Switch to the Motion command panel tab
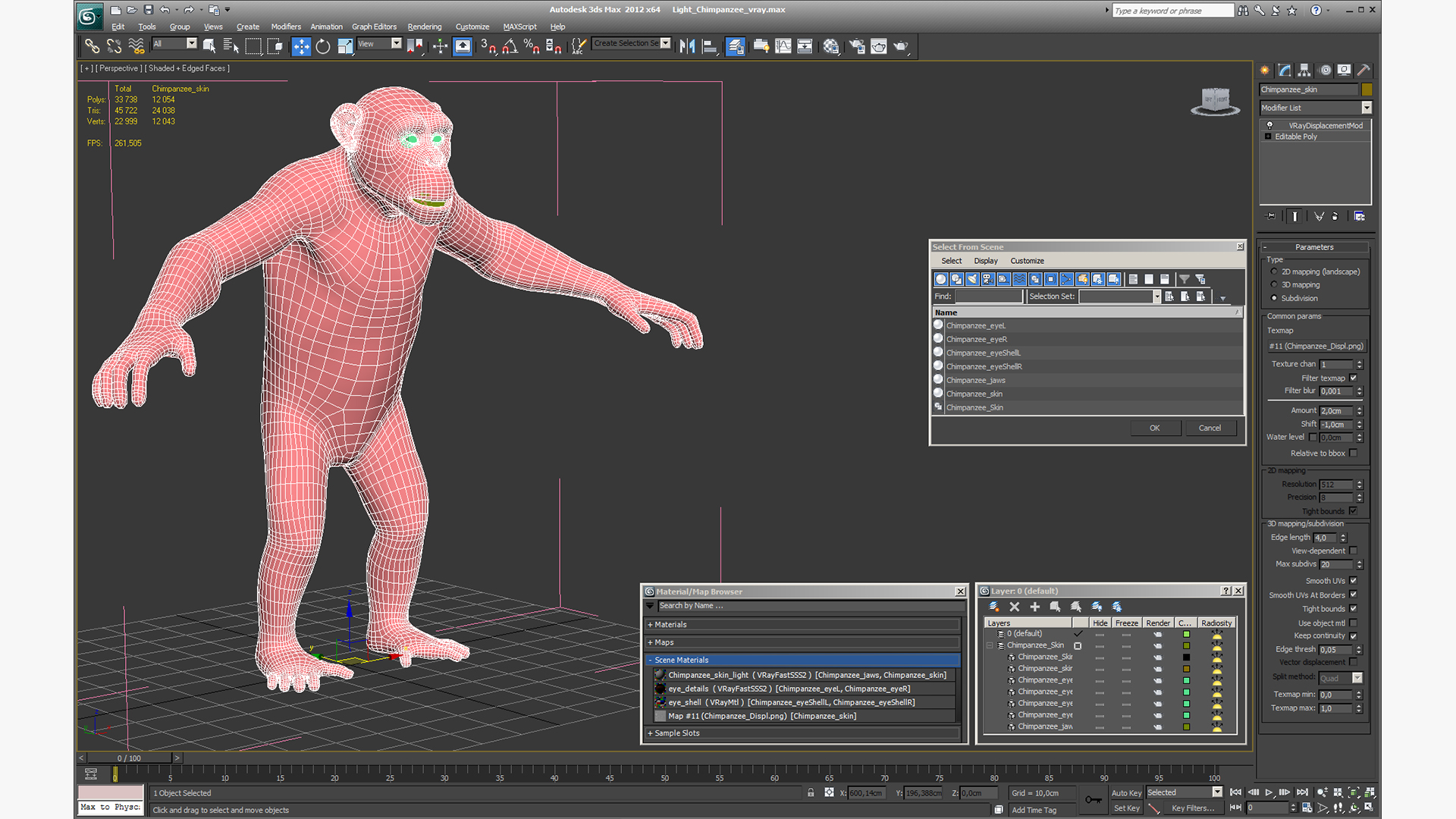1456x819 pixels. (1325, 70)
